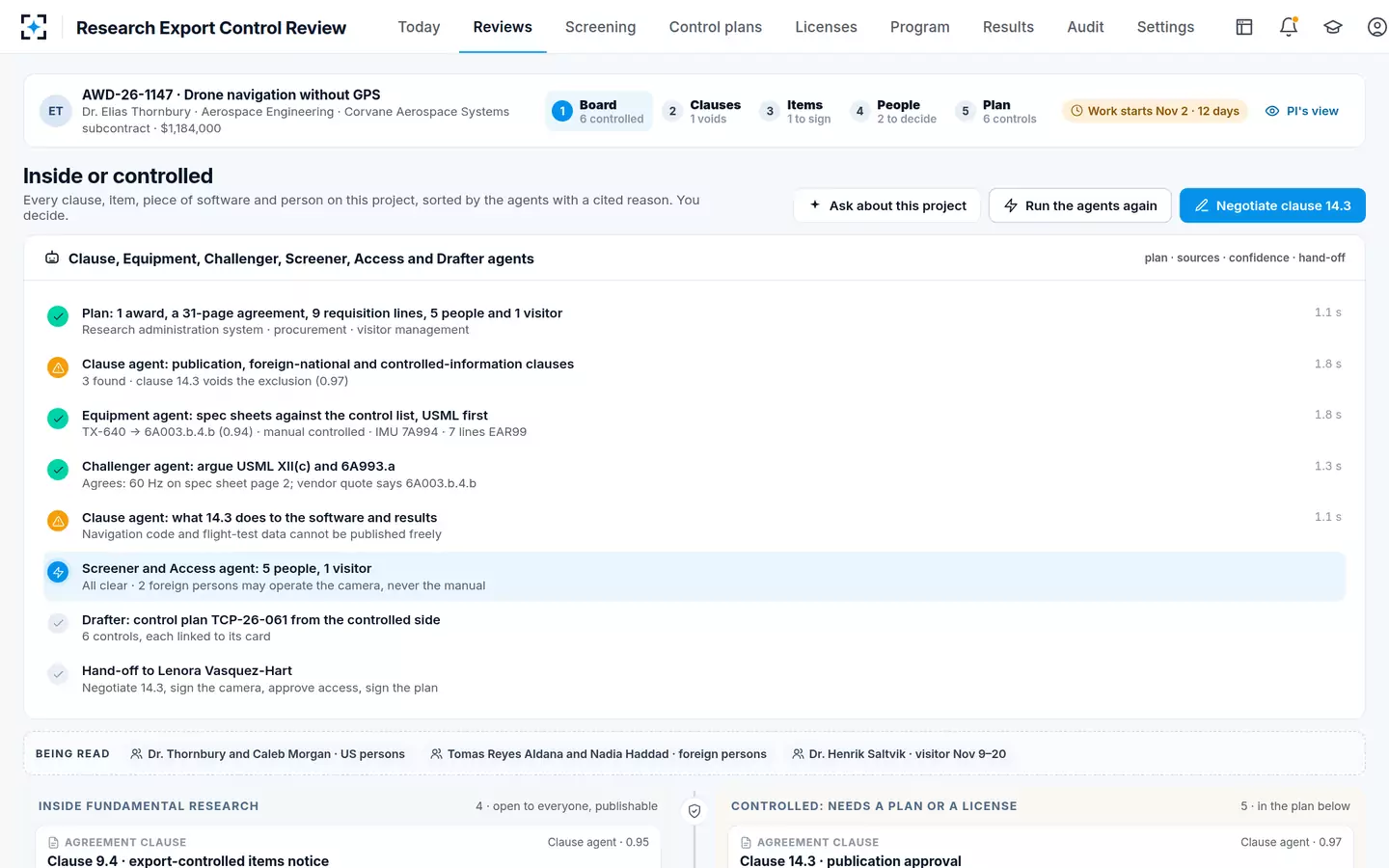Image resolution: width=1389 pixels, height=868 pixels.
Task: Jump to step 3 Items
Action: 796,111
